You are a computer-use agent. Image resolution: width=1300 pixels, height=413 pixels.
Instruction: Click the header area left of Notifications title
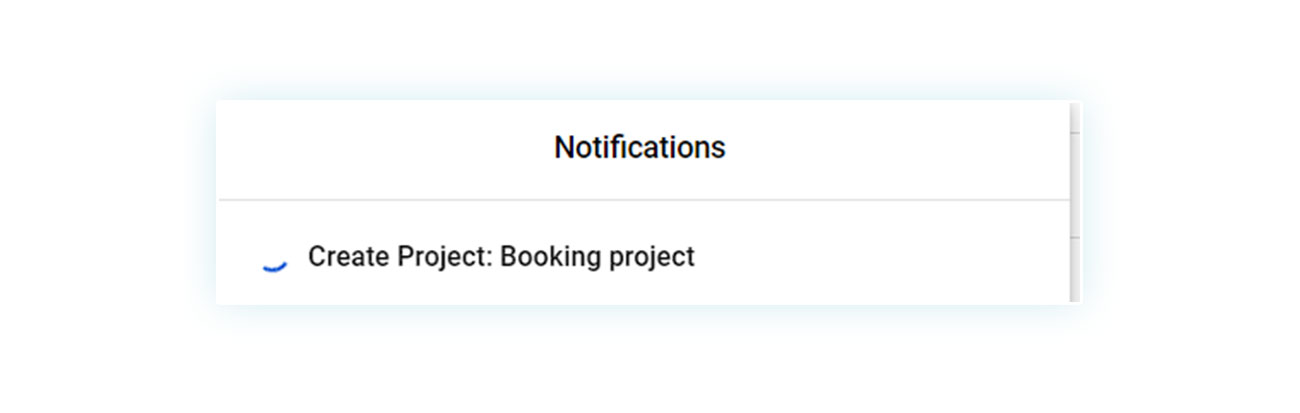385,148
